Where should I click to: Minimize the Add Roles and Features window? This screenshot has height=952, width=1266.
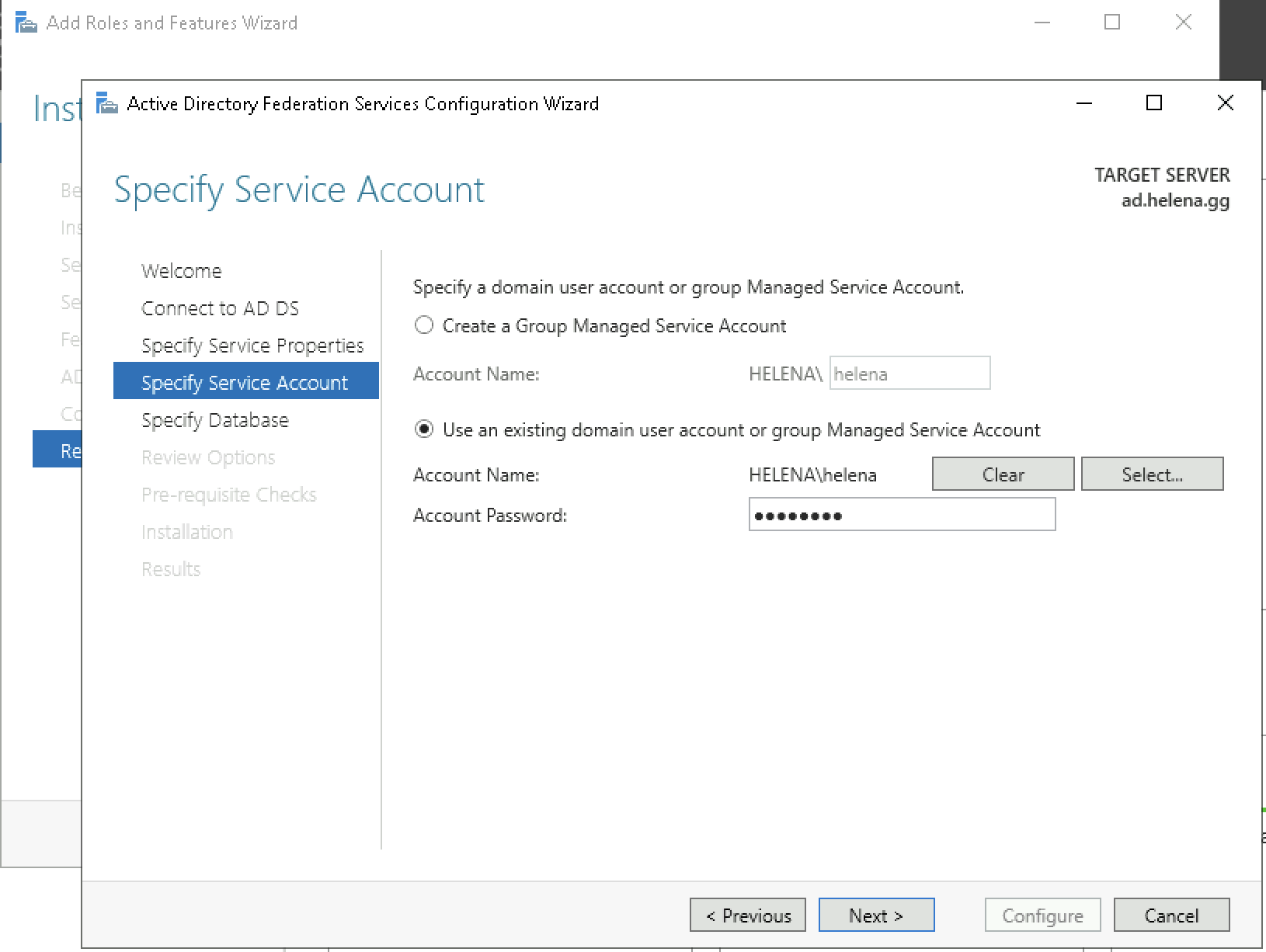[1042, 23]
